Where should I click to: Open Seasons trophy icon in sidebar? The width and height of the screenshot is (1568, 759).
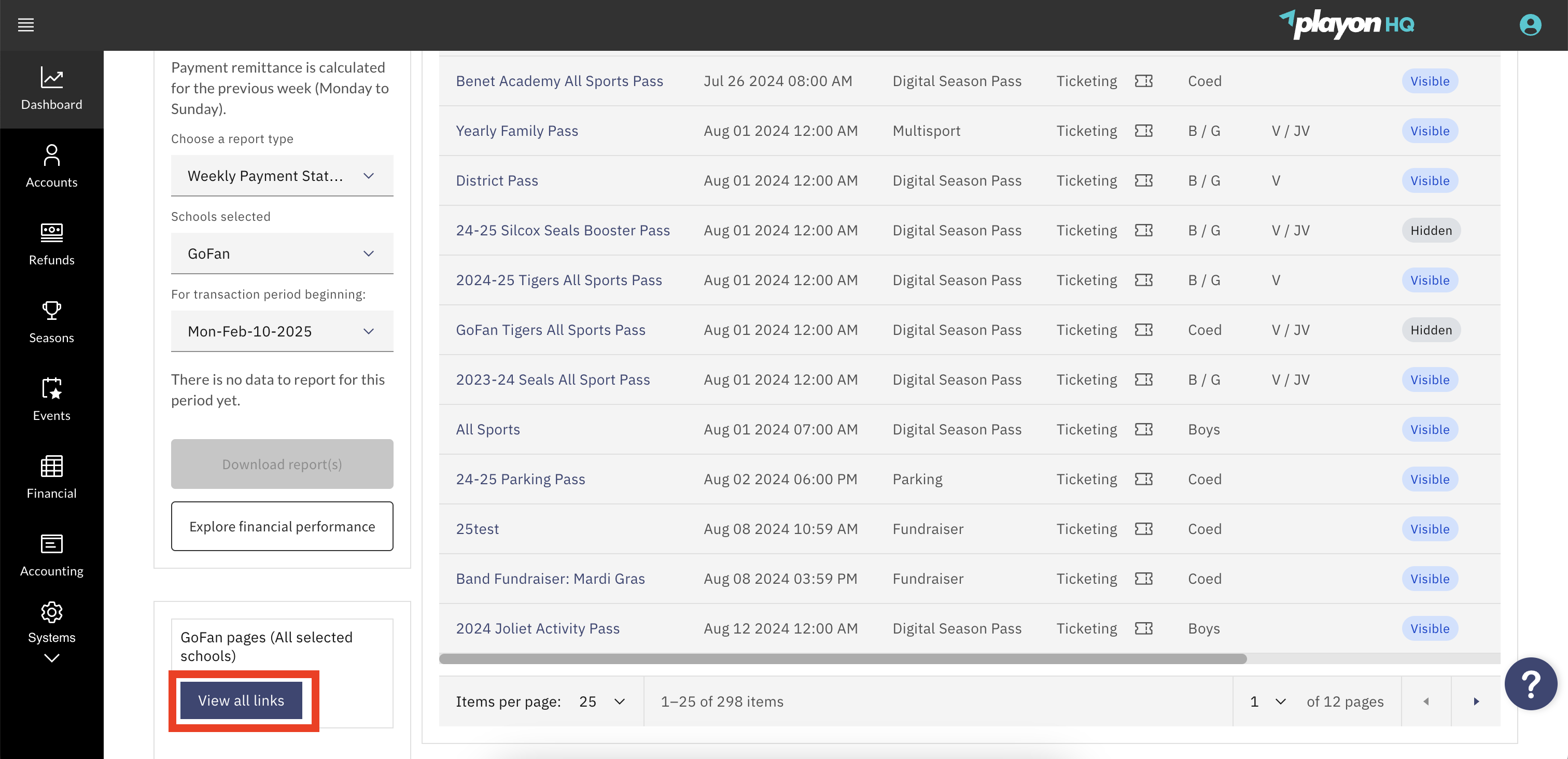[x=52, y=311]
